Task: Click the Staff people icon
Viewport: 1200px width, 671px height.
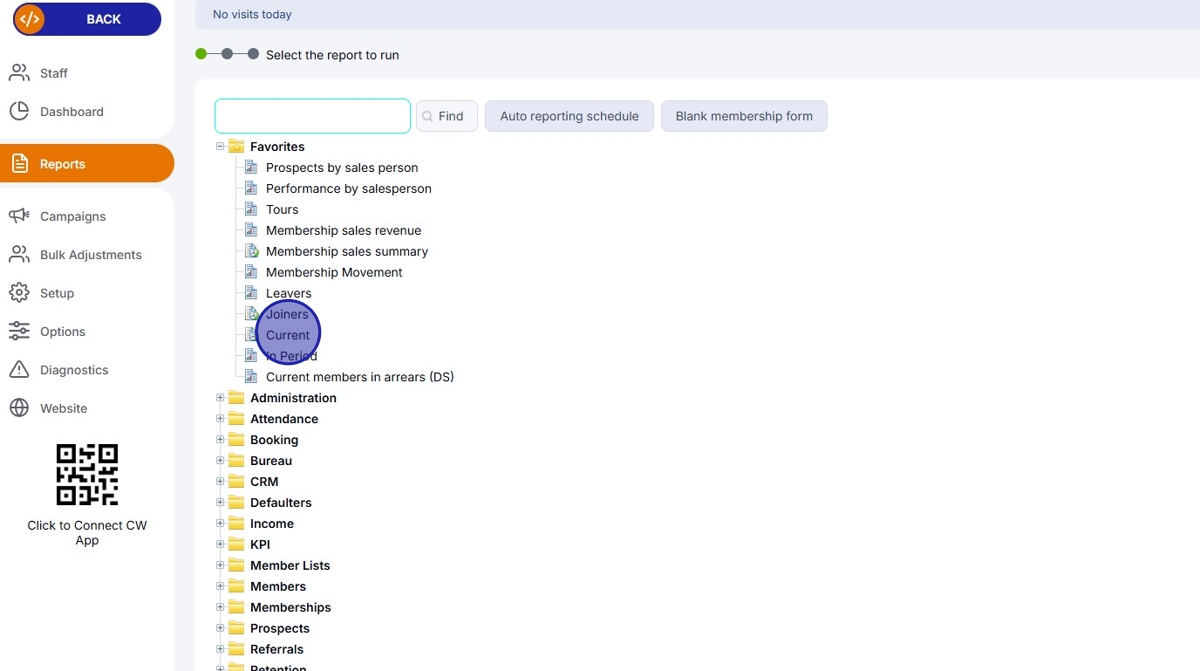Action: click(19, 73)
